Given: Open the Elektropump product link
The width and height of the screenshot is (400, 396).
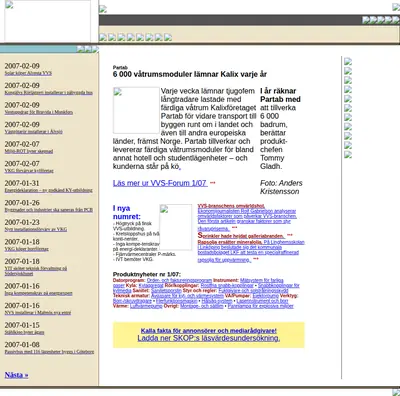Looking at the screenshot, I should [265, 296].
